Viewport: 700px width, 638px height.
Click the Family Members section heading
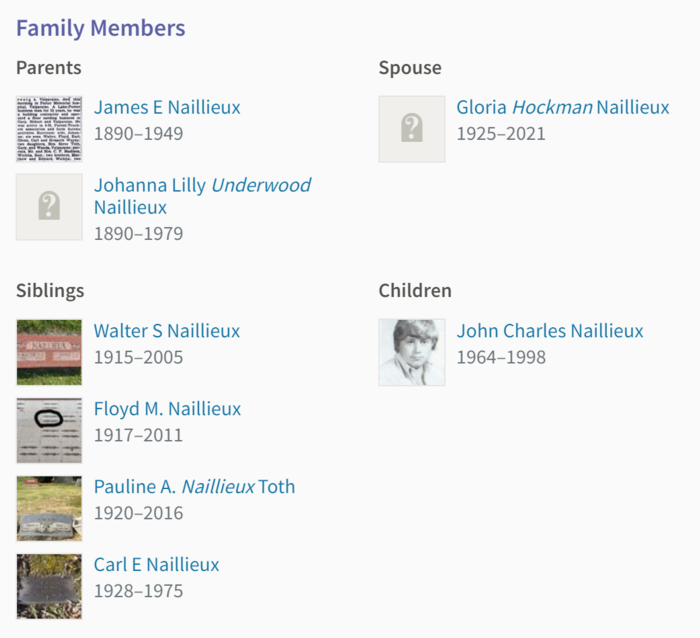pos(100,28)
